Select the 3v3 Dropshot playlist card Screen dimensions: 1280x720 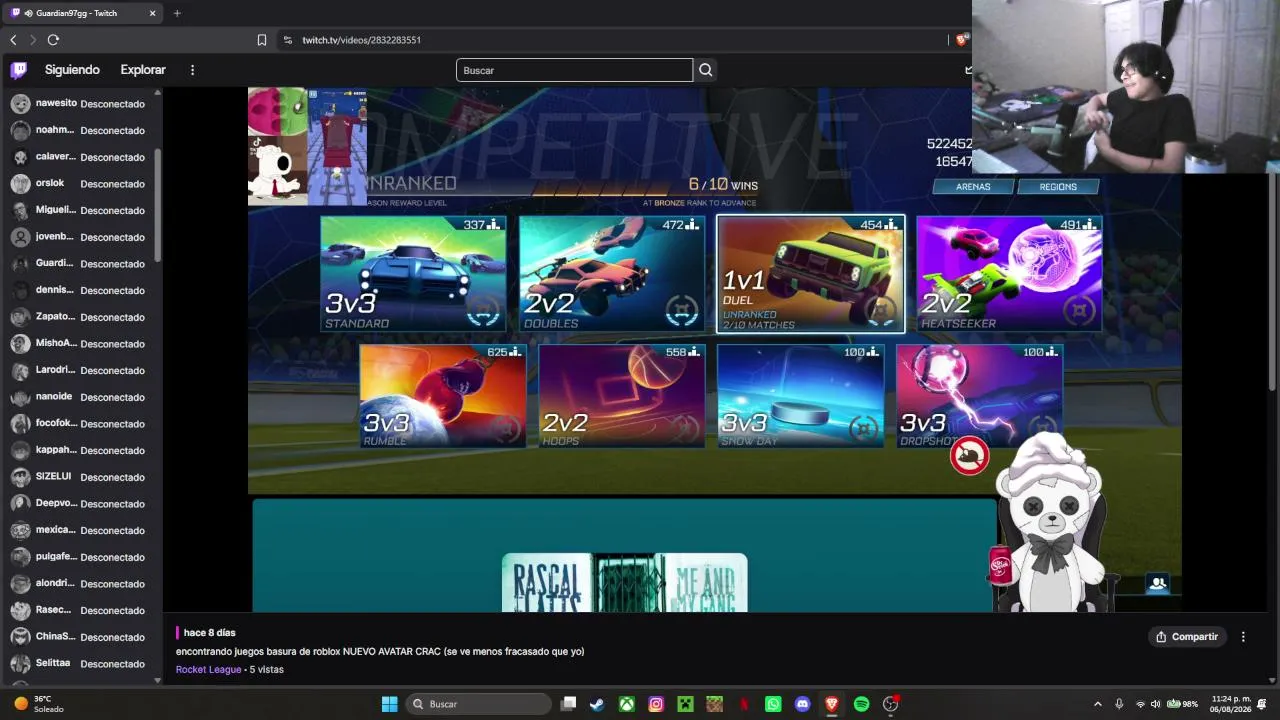coord(980,396)
